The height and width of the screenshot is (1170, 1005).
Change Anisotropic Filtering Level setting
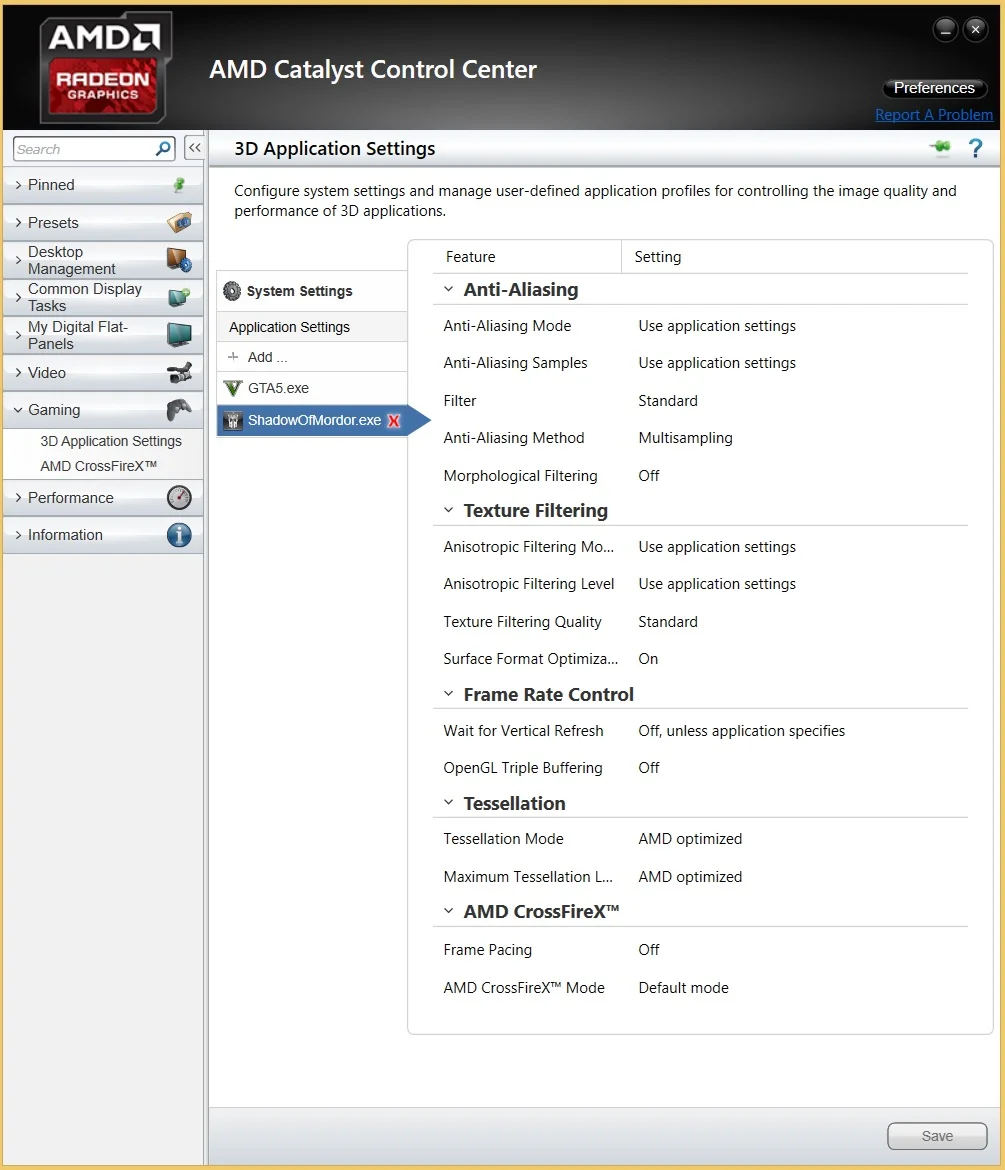tap(717, 584)
